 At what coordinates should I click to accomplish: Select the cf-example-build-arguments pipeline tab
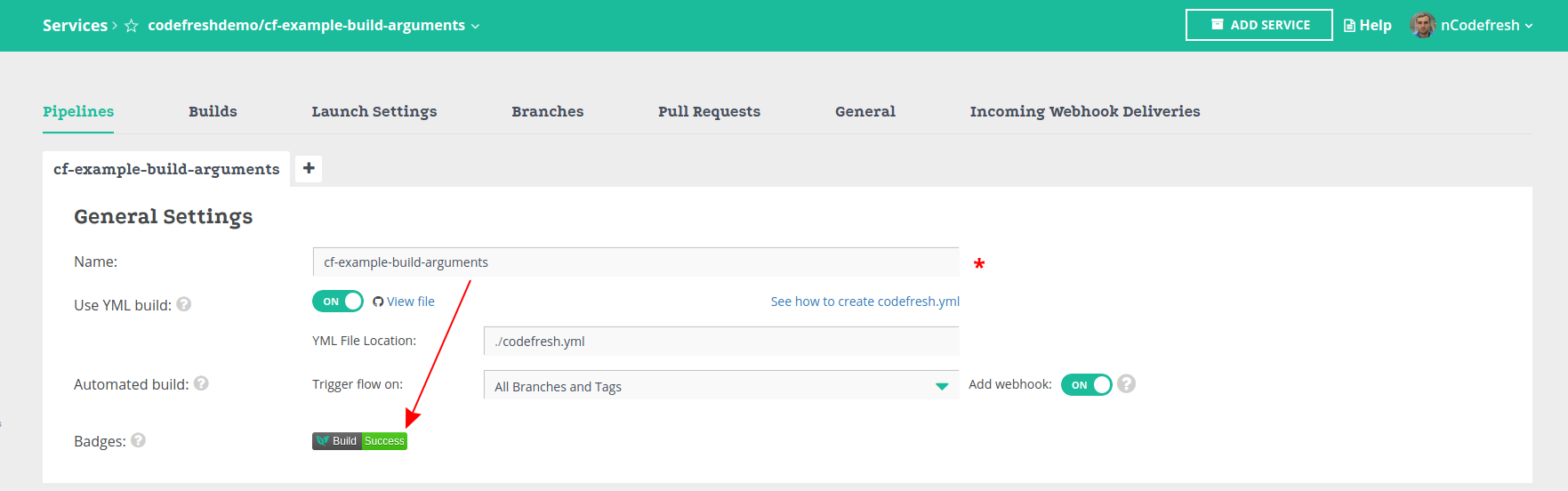point(166,169)
